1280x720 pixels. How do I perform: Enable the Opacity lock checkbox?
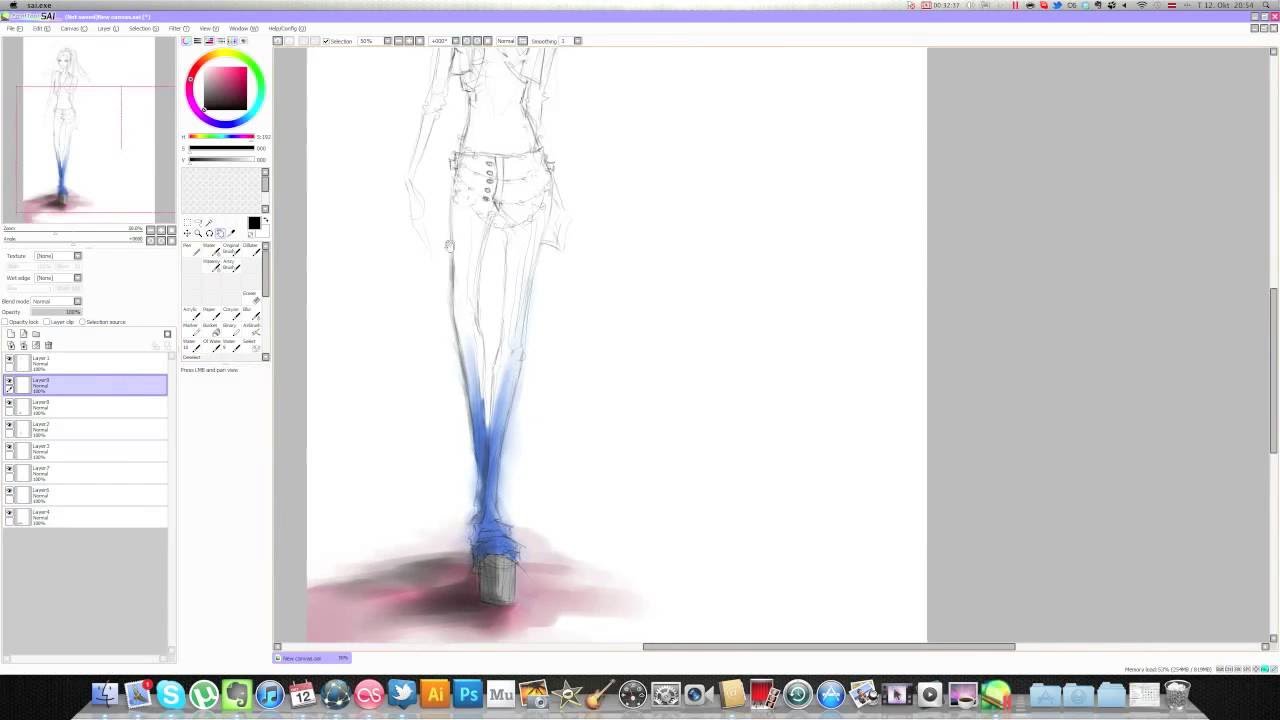(x=6, y=321)
